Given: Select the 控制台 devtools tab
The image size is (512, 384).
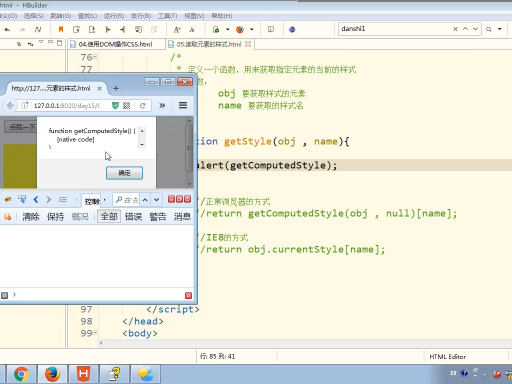Looking at the screenshot, I should click(91, 201).
